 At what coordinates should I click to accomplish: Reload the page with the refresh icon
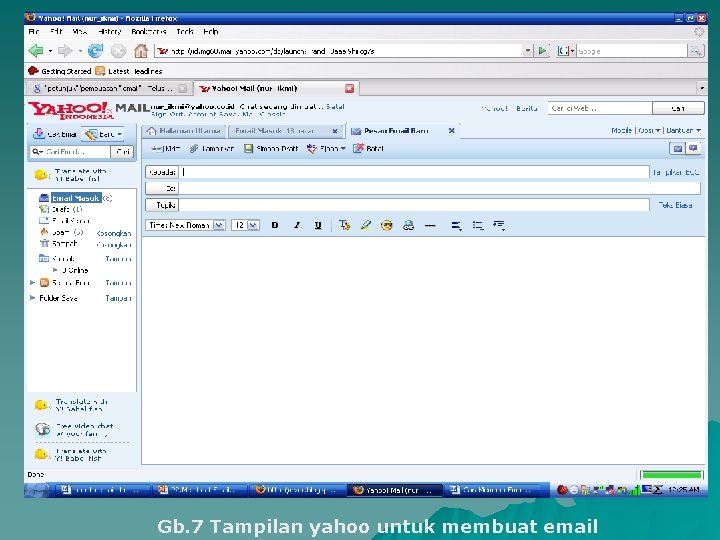tap(96, 51)
